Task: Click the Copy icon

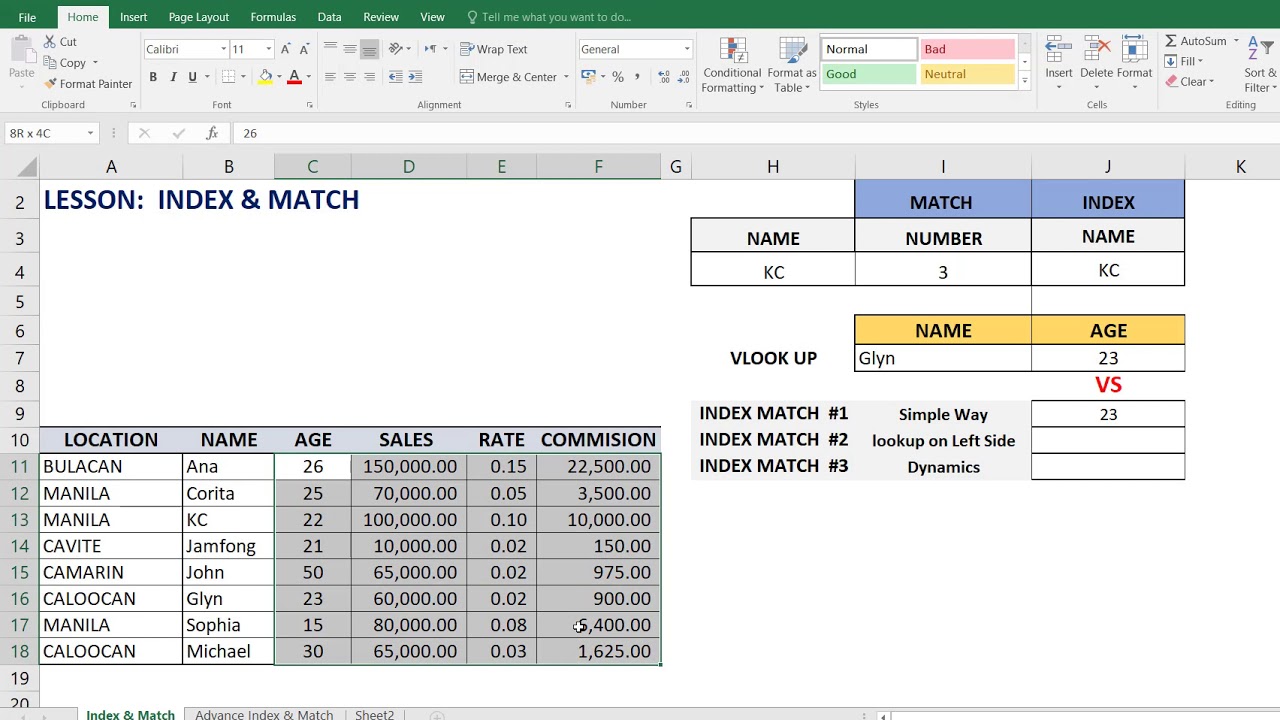Action: (50, 63)
